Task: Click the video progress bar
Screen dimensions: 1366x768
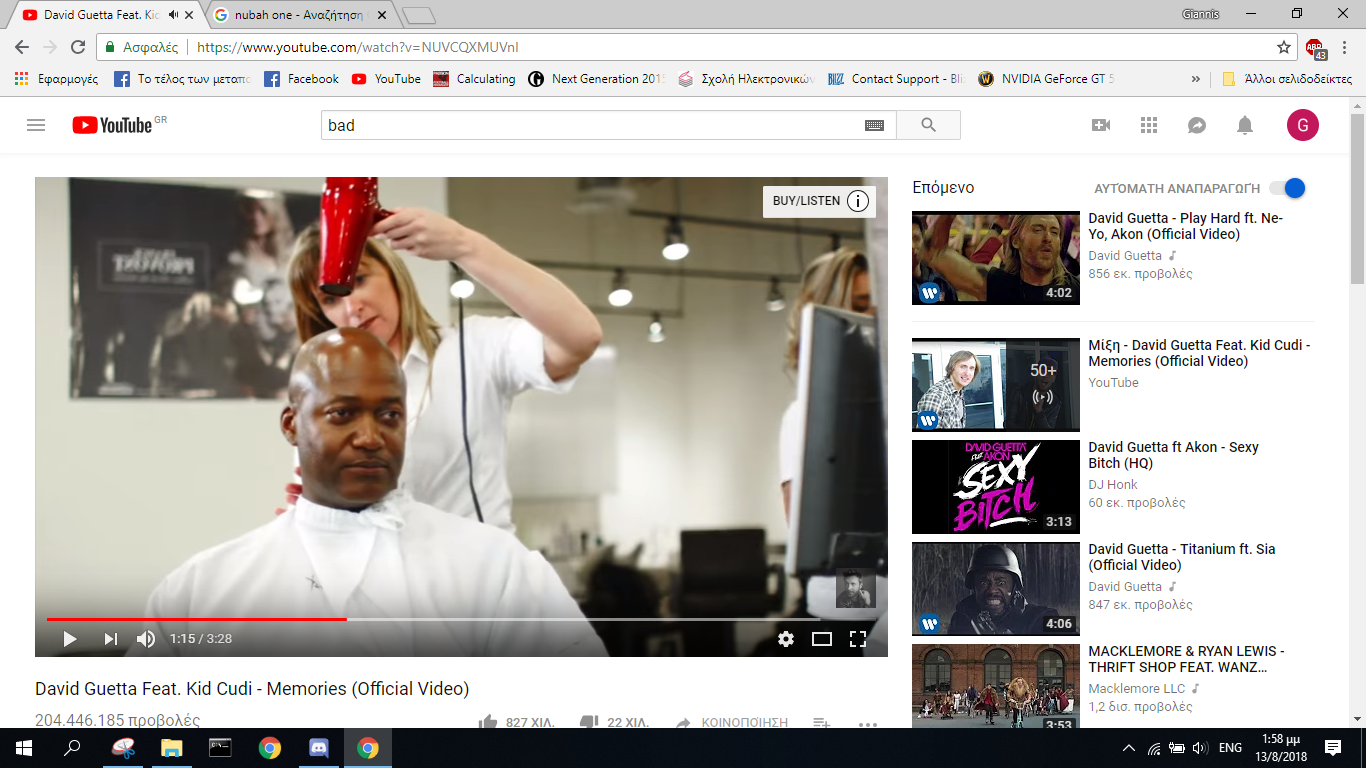Action: 460,619
